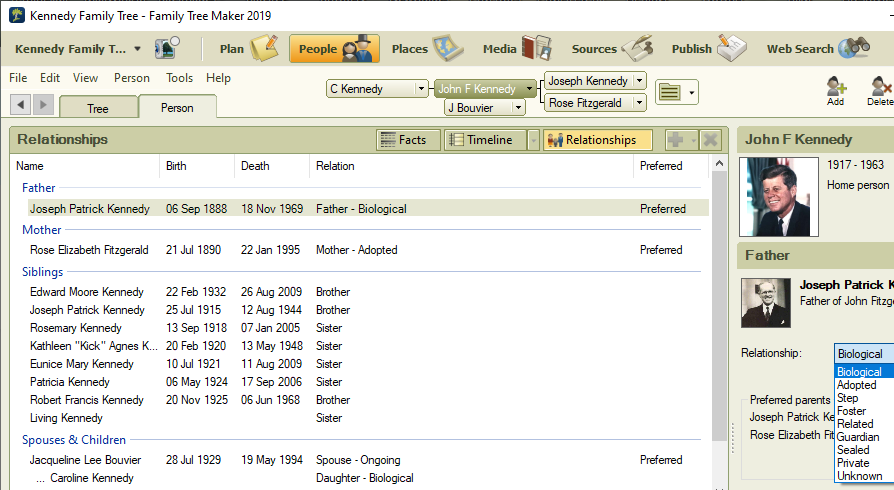The image size is (894, 490).
Task: Choose Adopted in relationship list
Action: [856, 385]
